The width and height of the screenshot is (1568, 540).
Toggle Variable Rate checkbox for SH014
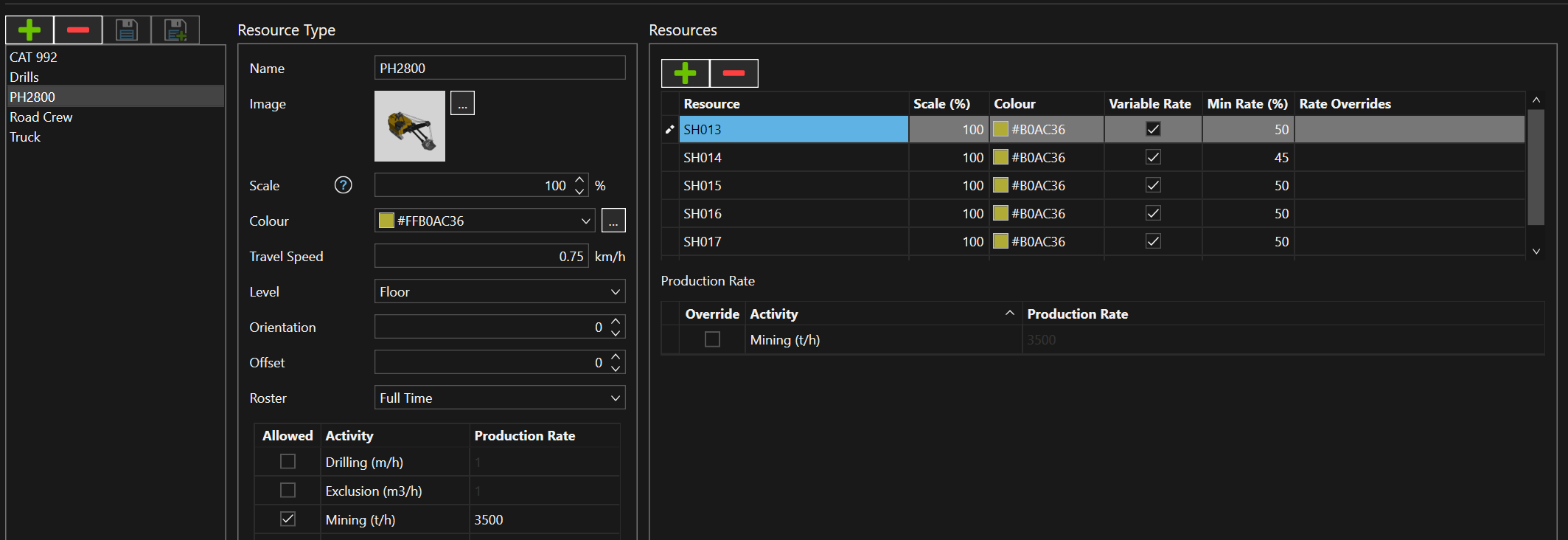click(x=1153, y=157)
